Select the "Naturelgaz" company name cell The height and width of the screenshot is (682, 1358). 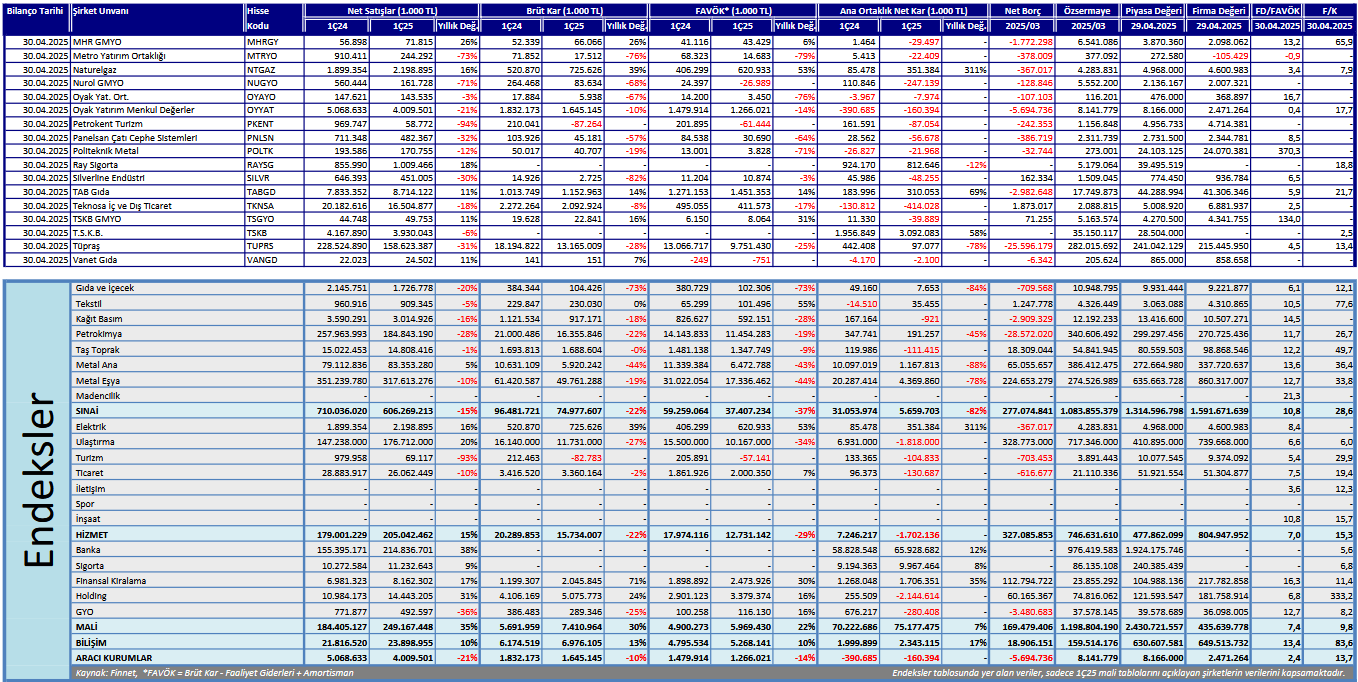95,70
